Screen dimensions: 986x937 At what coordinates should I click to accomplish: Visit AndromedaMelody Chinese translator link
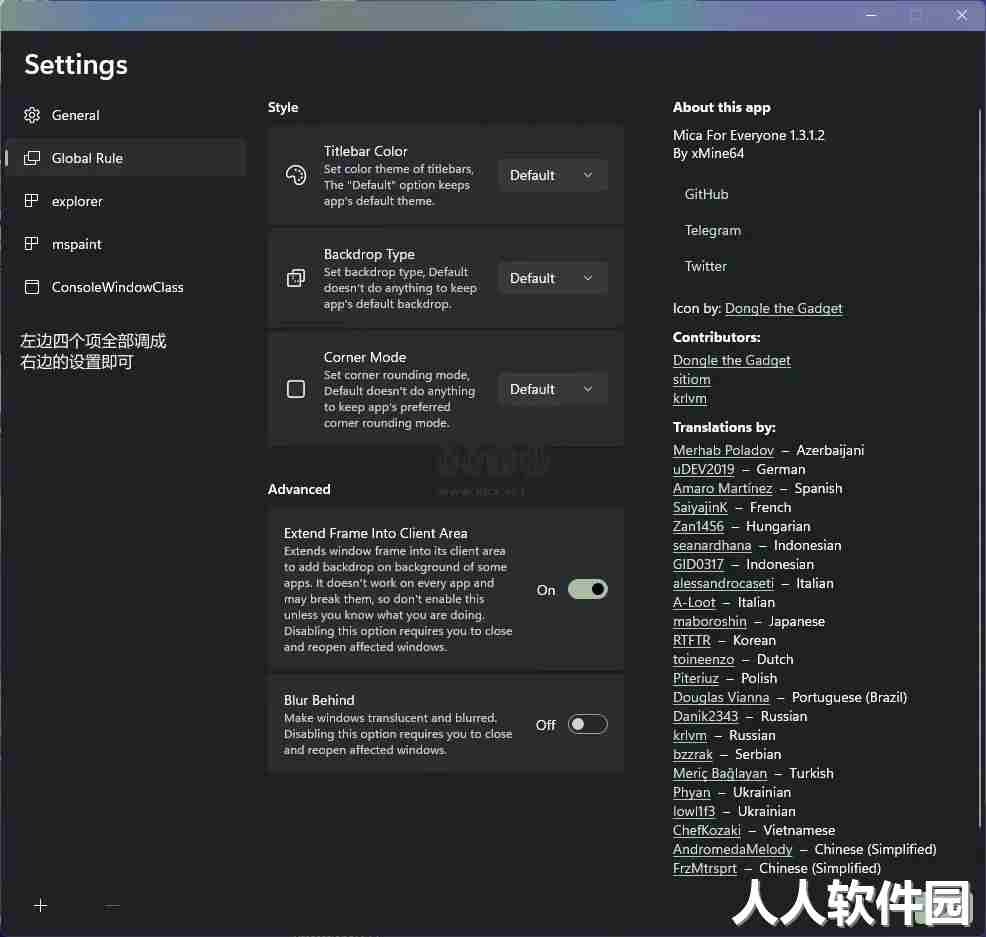[x=733, y=849]
